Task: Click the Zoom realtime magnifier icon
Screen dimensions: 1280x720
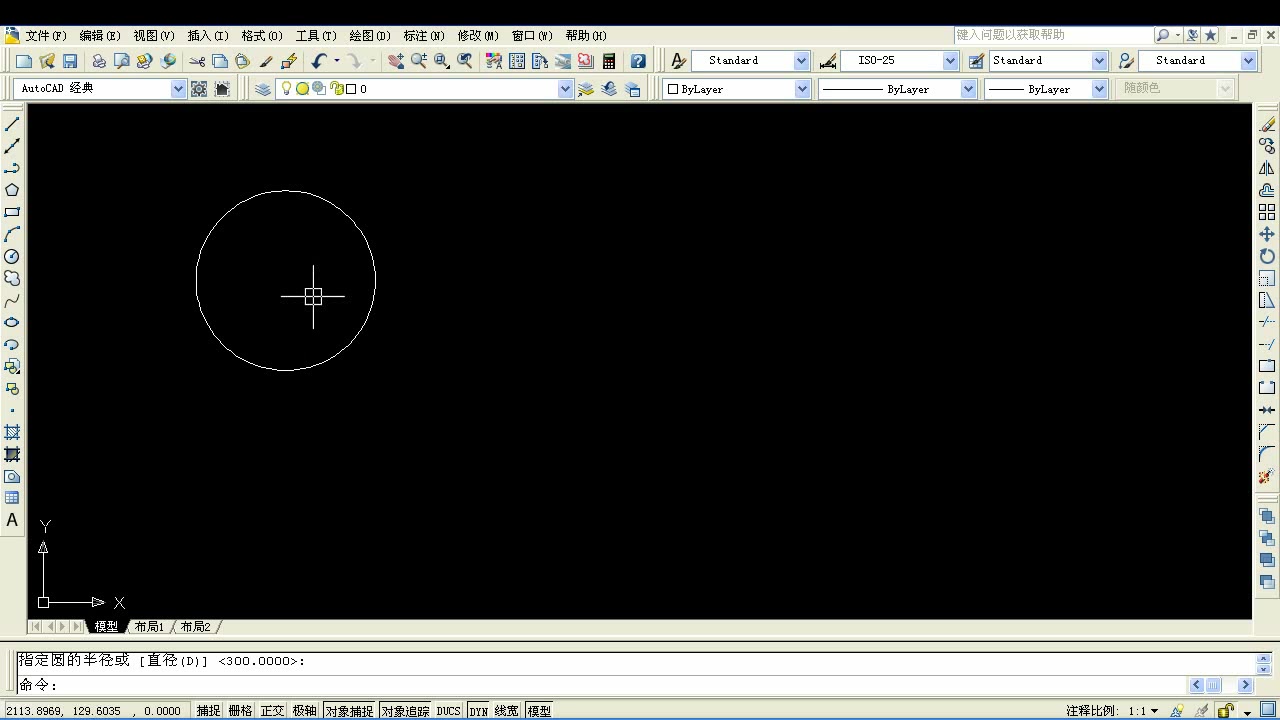Action: click(x=419, y=61)
